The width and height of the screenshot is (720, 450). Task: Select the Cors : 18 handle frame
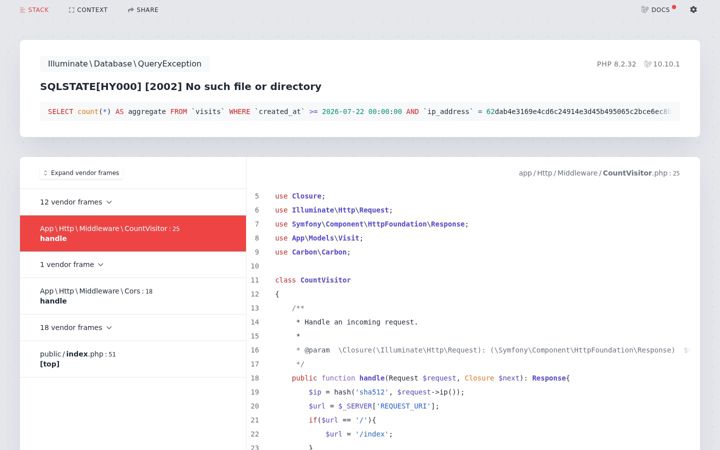click(133, 296)
